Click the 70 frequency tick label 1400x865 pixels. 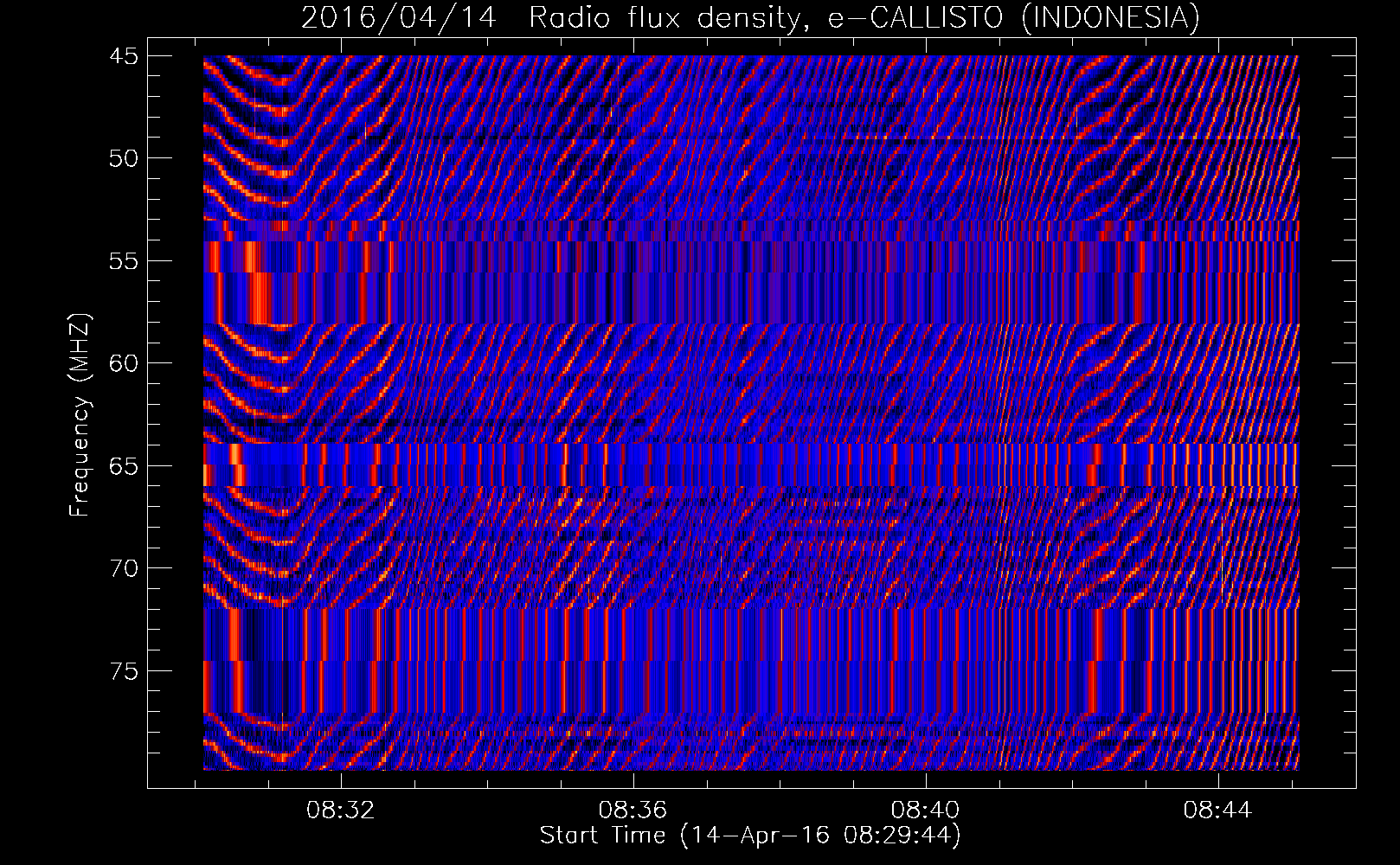tap(123, 568)
